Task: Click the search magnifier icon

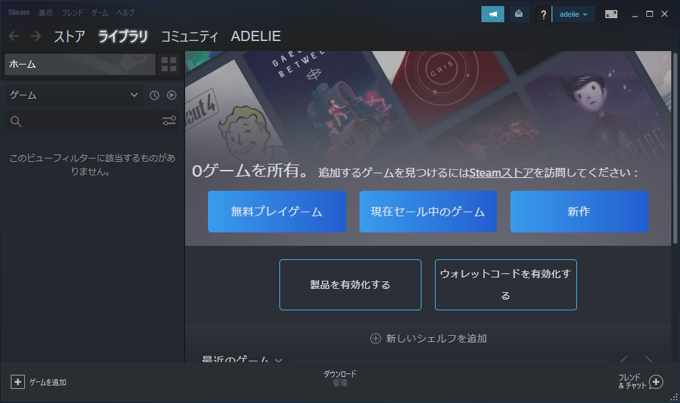Action: pyautogui.click(x=16, y=121)
